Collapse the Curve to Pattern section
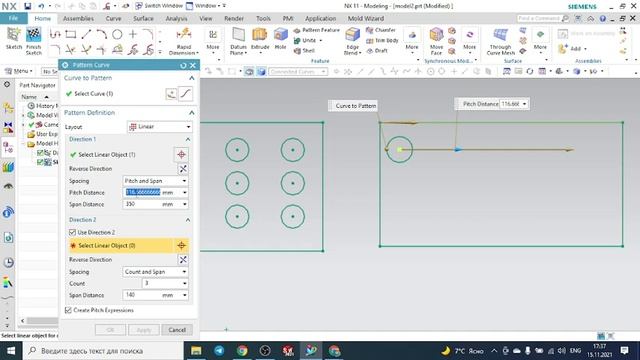This screenshot has width=640, height=360. (191, 78)
